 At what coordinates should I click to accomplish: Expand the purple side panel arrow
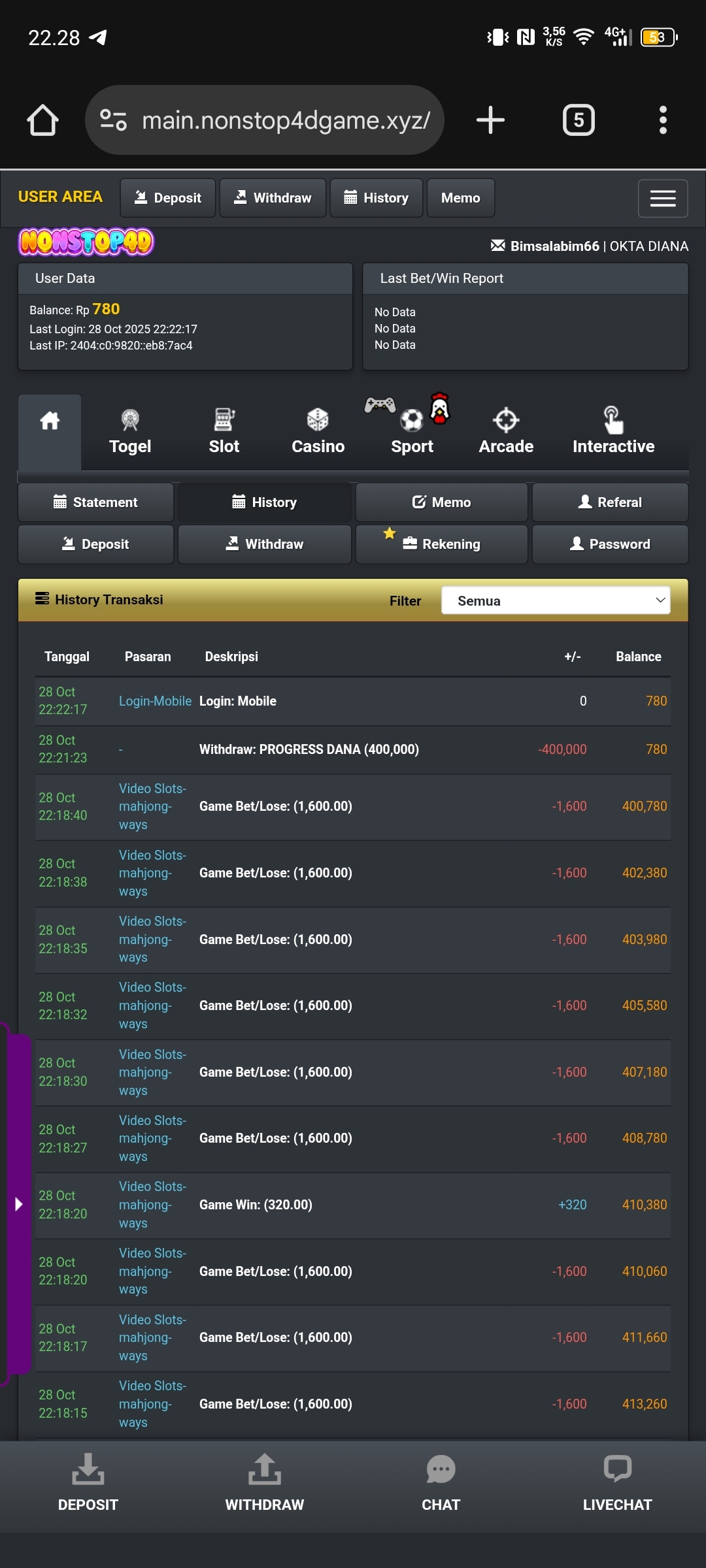pyautogui.click(x=18, y=1203)
